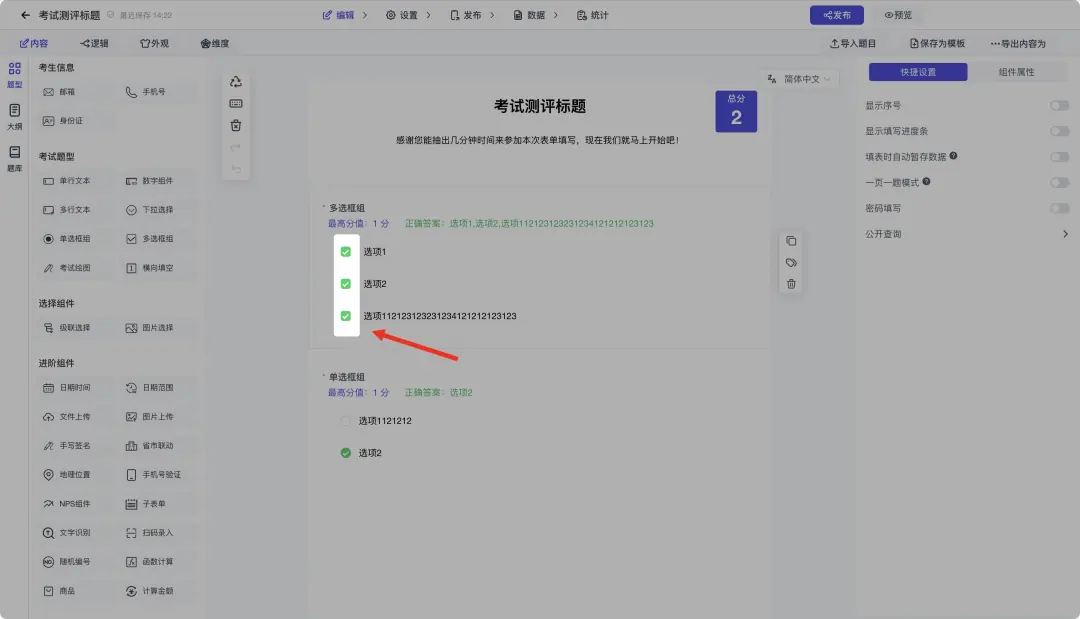The width and height of the screenshot is (1080, 619).
Task: Select the 选项2 radio button in 单选框组
Action: (346, 452)
